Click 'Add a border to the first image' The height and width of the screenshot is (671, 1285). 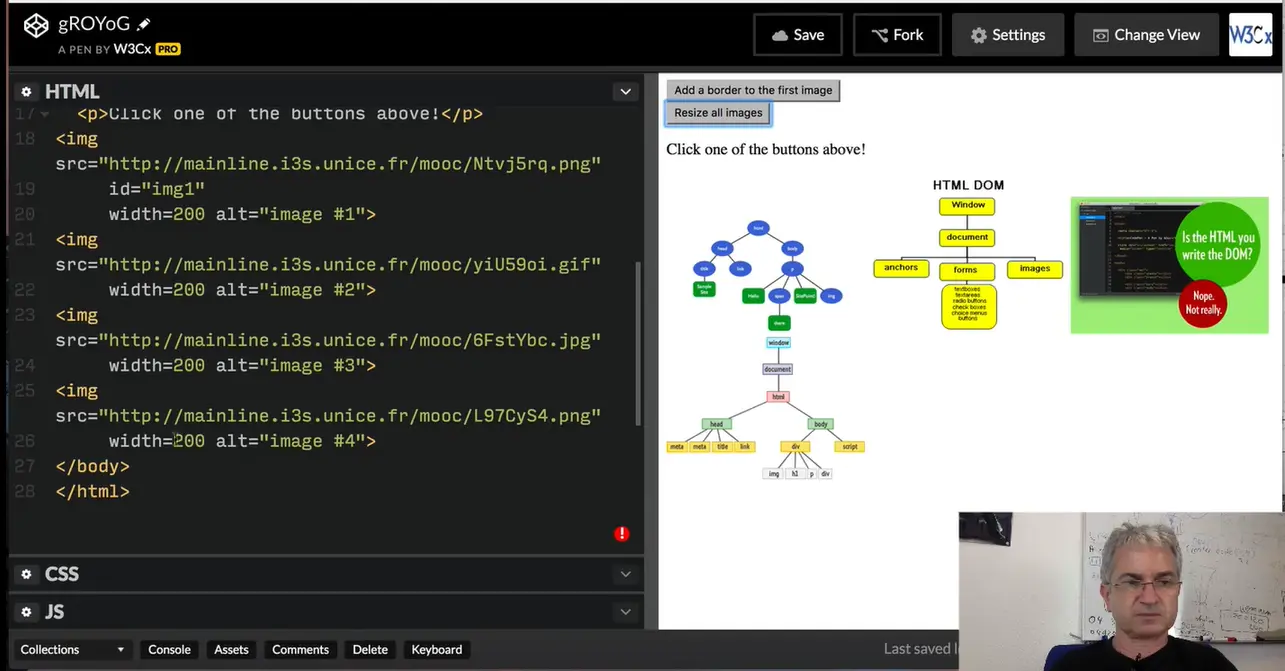point(753,90)
